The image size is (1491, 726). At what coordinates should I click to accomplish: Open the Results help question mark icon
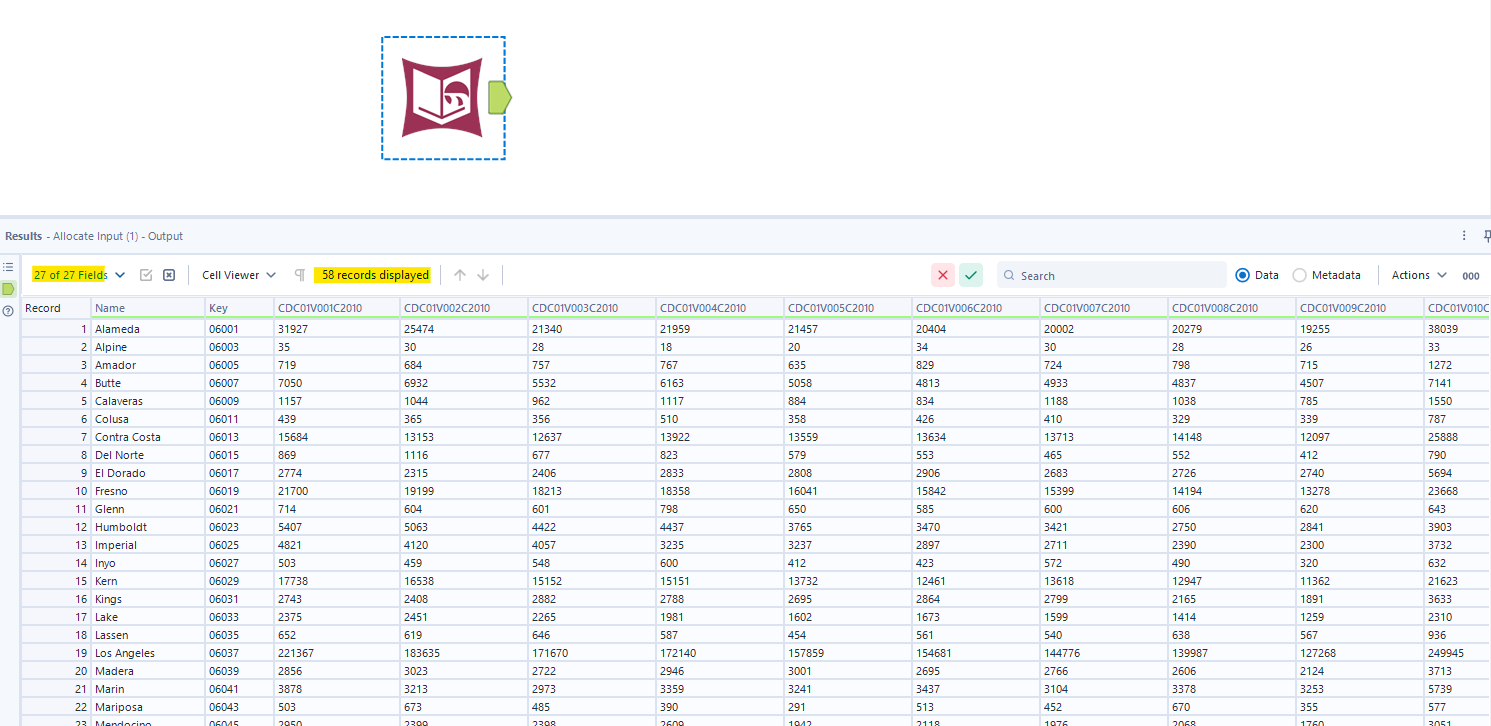point(8,311)
